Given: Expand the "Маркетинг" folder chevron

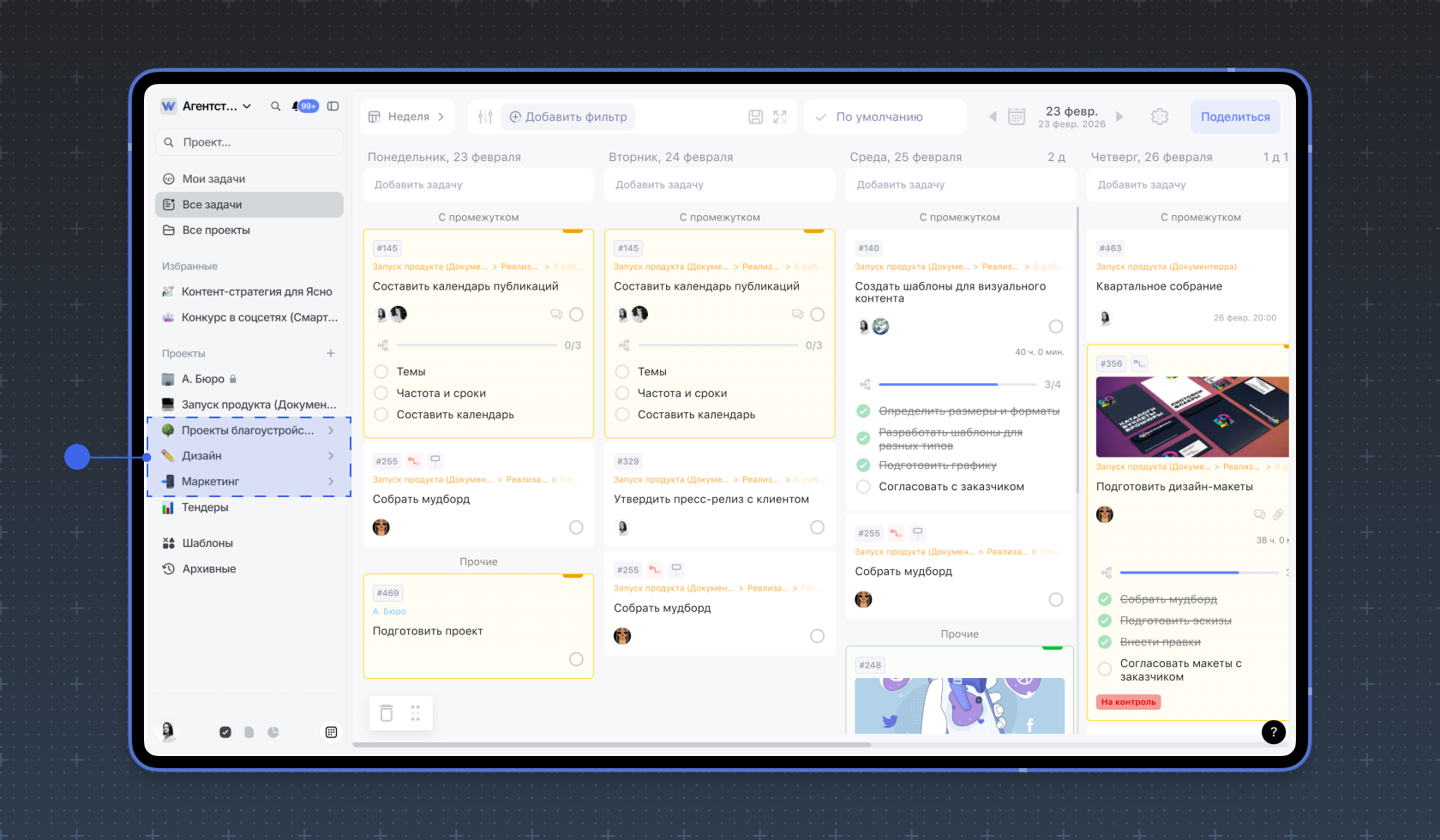Looking at the screenshot, I should click(331, 482).
